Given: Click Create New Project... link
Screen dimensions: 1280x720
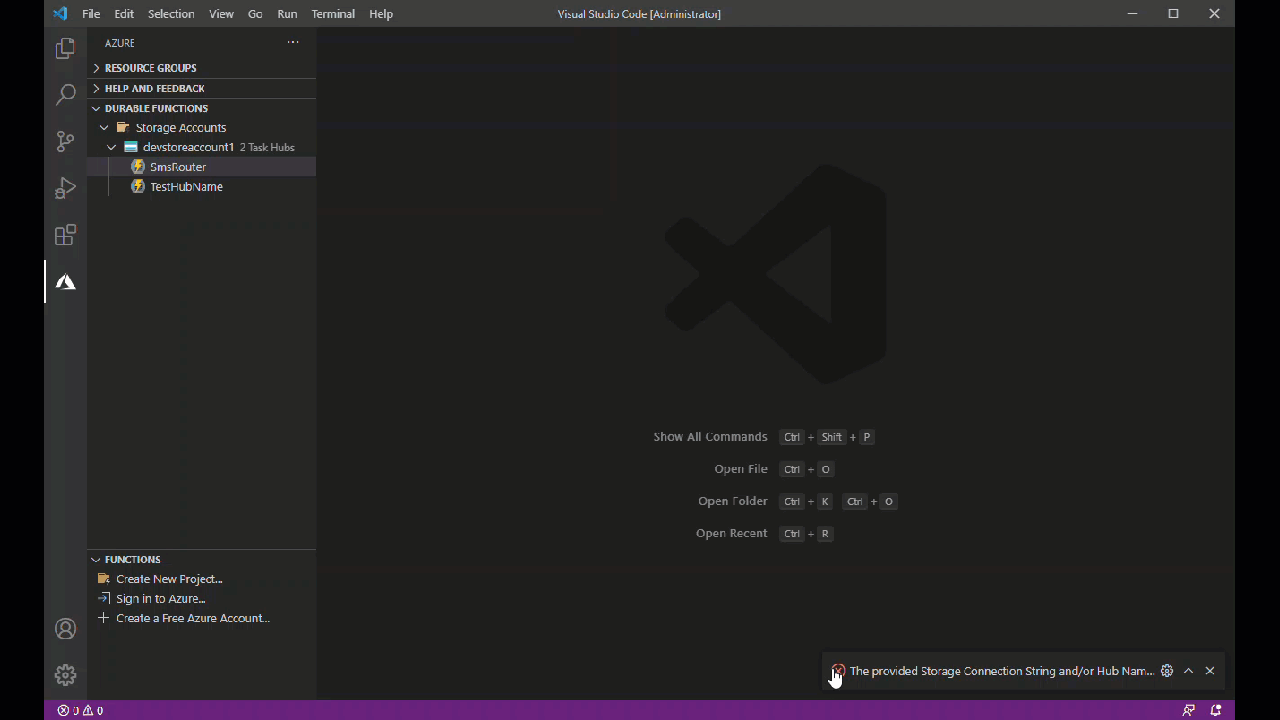Looking at the screenshot, I should (x=169, y=579).
